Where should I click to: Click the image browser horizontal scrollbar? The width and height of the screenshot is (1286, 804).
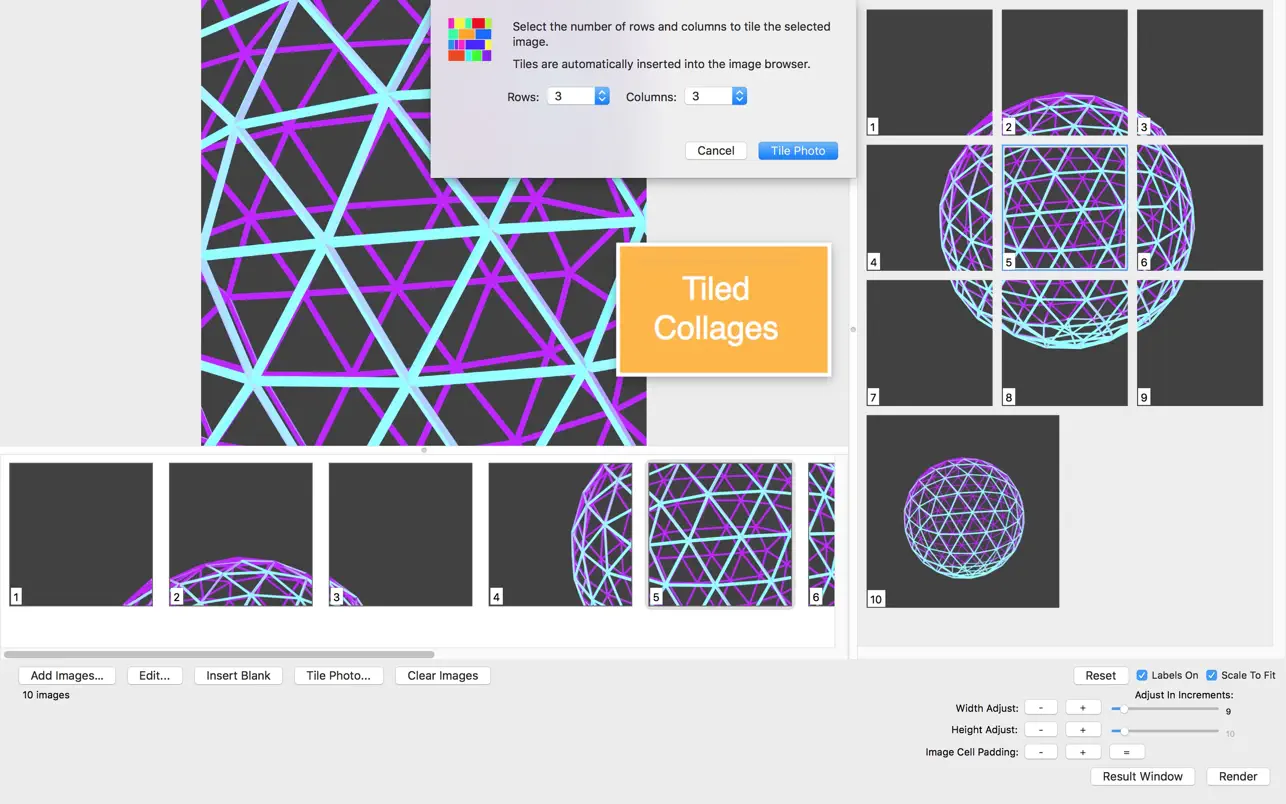point(219,655)
